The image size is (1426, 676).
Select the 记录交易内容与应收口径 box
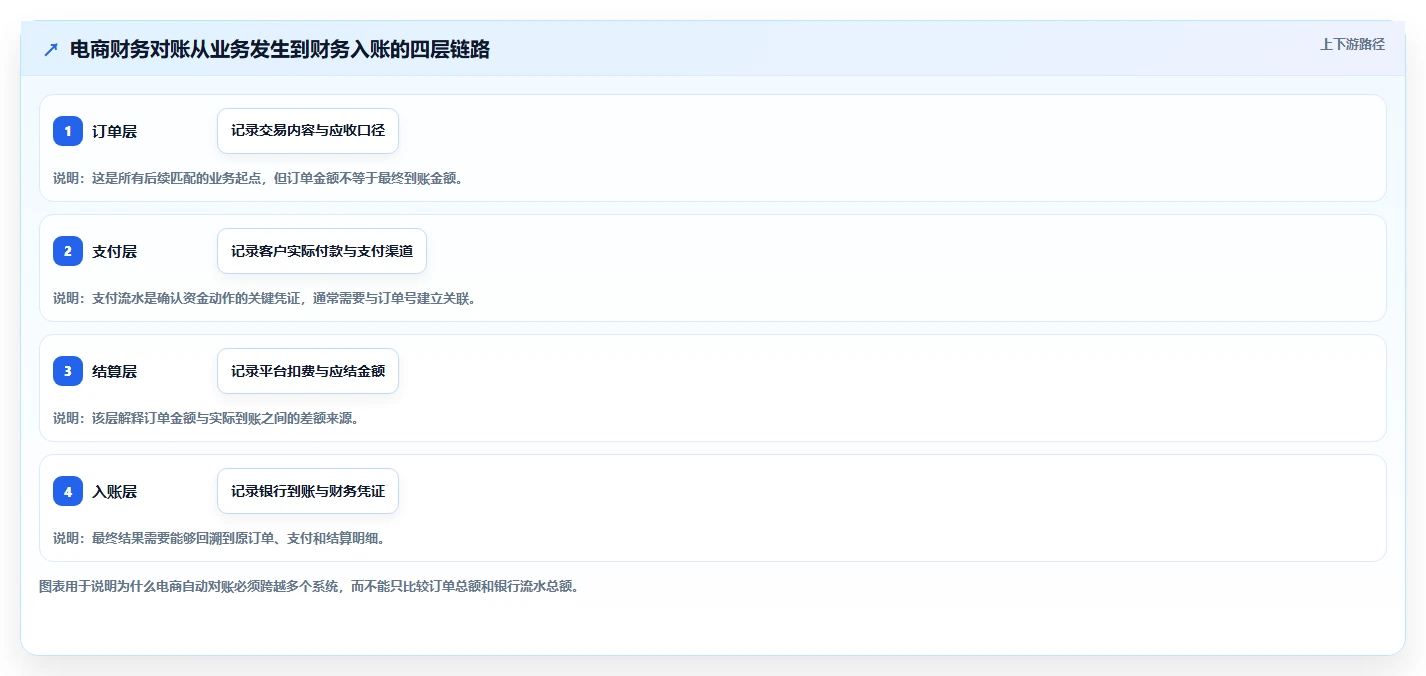[308, 131]
